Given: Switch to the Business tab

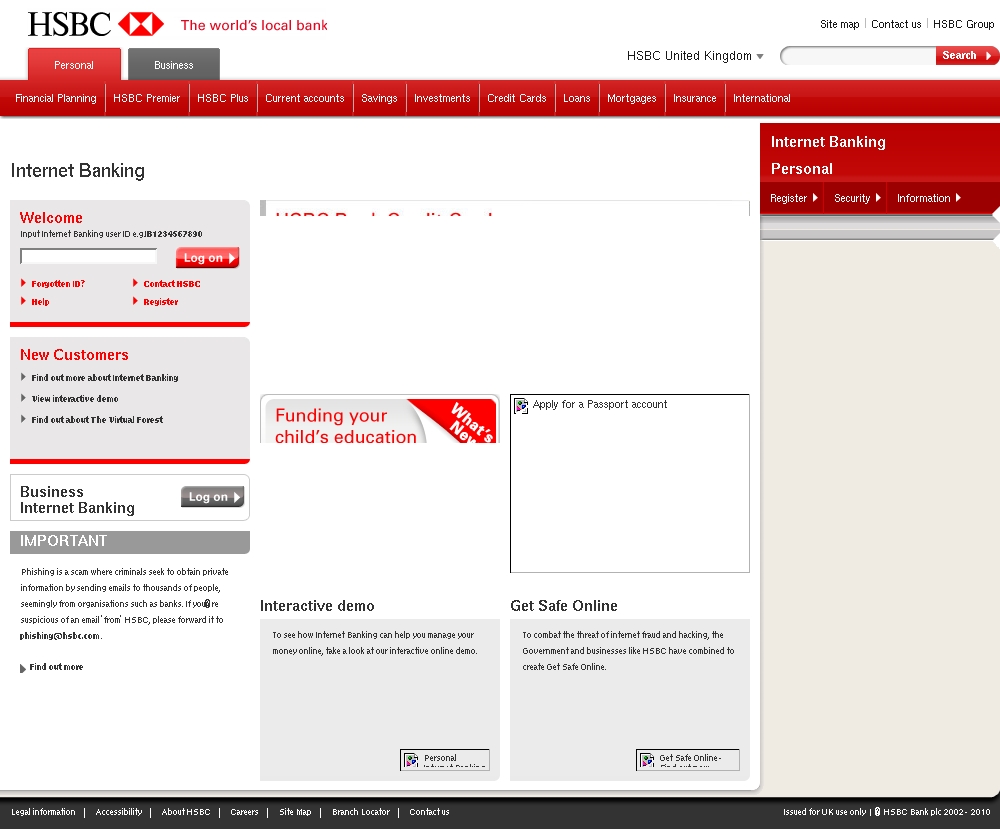Looking at the screenshot, I should [x=173, y=64].
